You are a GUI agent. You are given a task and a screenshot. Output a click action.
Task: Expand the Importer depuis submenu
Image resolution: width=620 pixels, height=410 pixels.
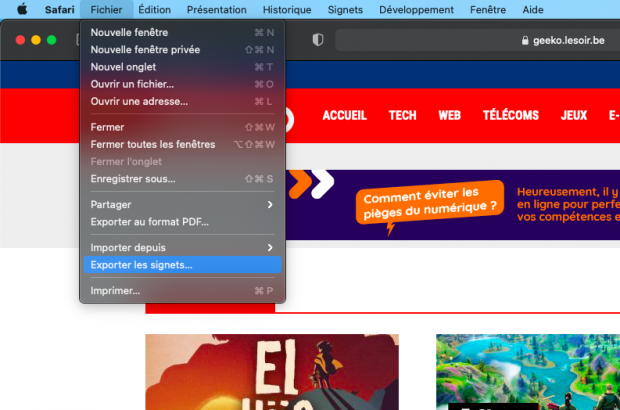click(182, 248)
